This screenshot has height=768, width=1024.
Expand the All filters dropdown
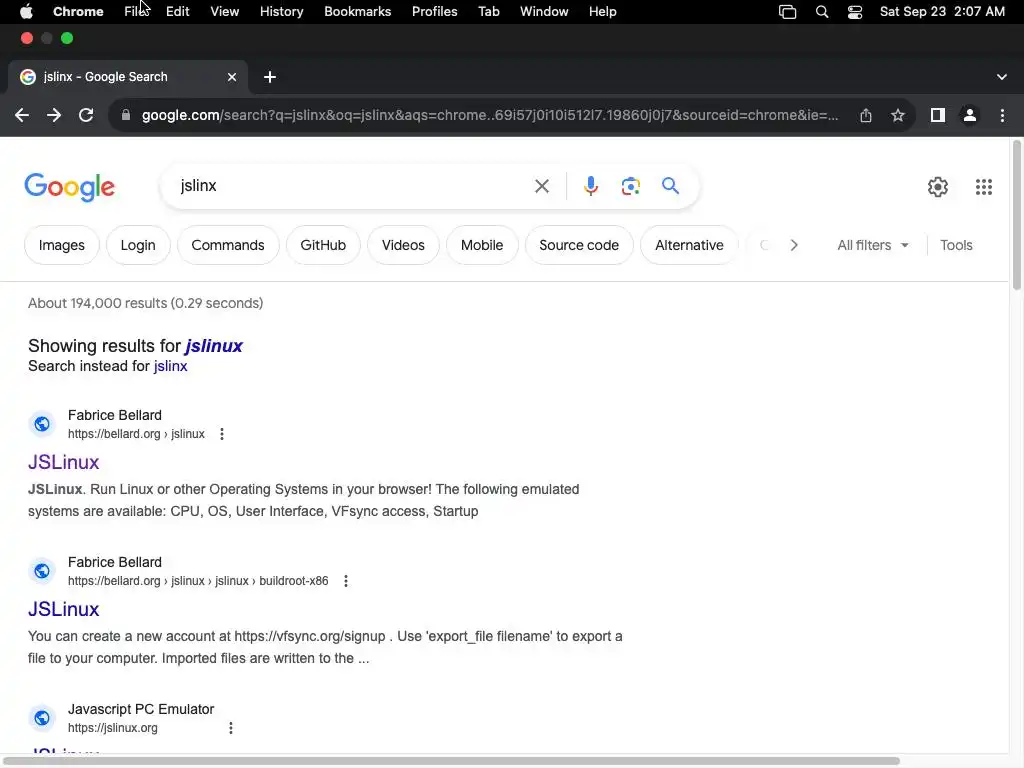click(x=872, y=246)
